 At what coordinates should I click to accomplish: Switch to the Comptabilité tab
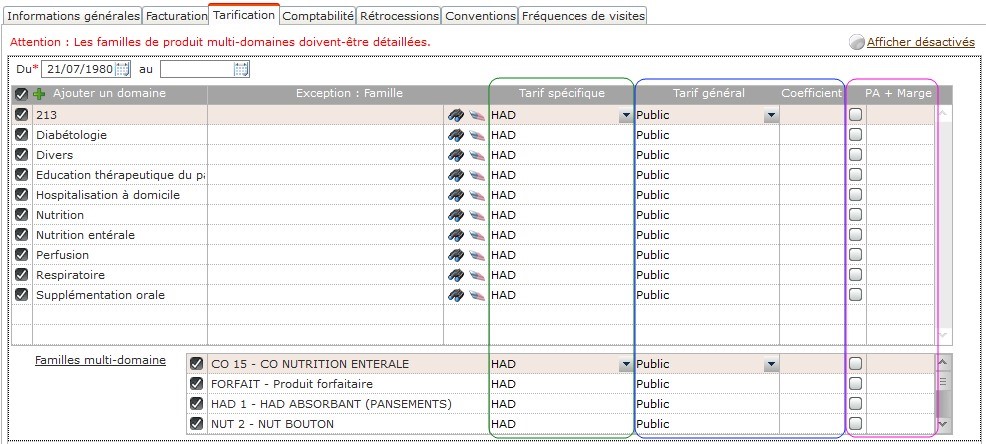point(318,16)
